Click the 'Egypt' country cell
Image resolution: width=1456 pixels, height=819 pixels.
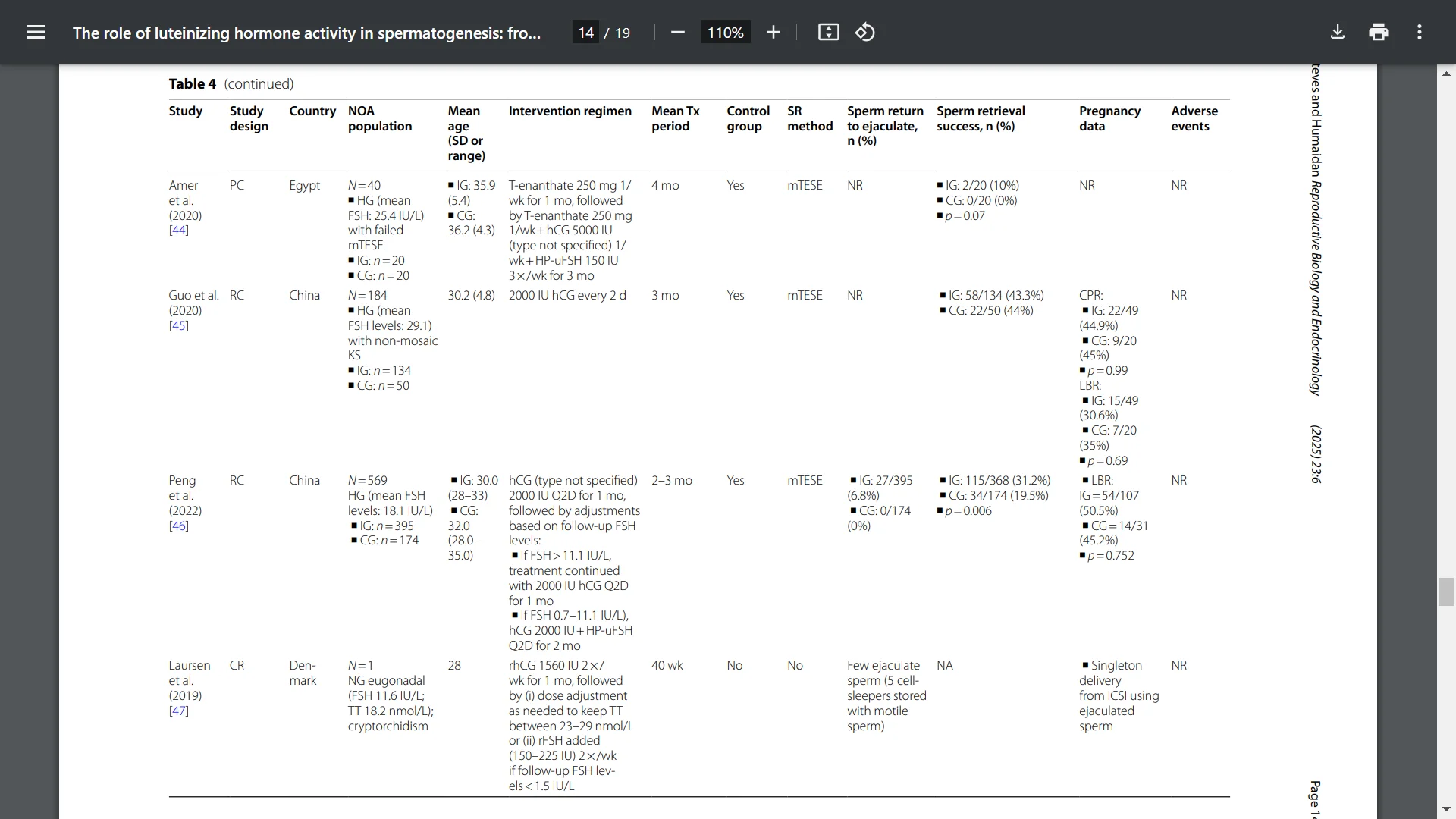pyautogui.click(x=304, y=185)
